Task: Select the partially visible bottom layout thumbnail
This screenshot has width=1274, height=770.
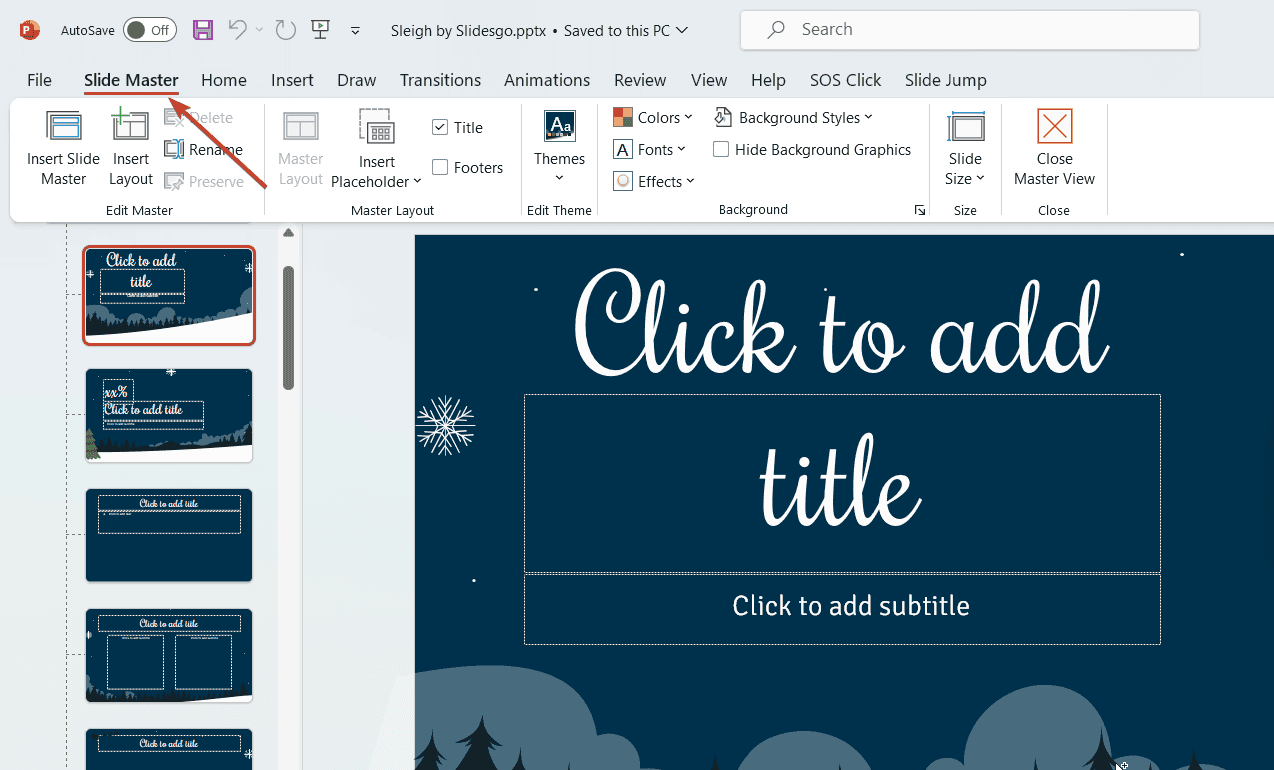Action: point(169,749)
